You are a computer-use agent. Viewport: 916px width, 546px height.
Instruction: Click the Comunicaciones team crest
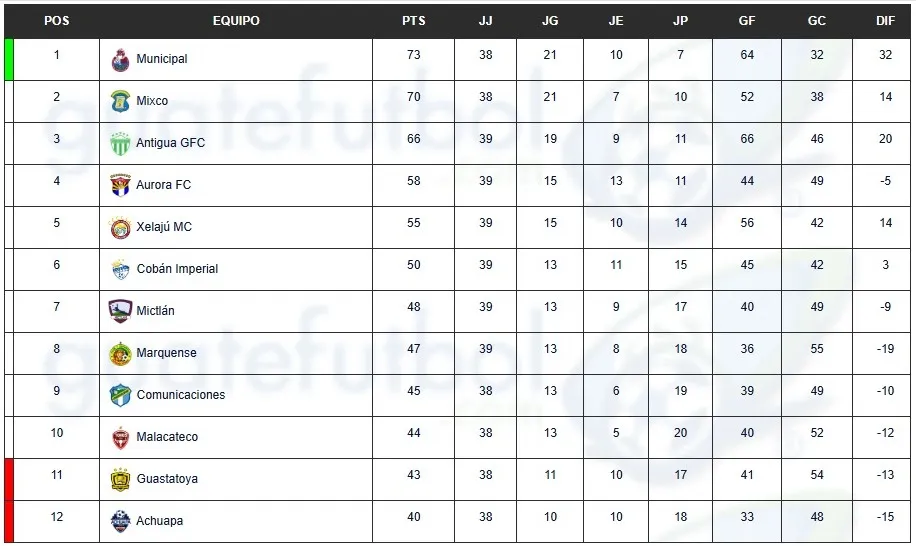pyautogui.click(x=120, y=396)
